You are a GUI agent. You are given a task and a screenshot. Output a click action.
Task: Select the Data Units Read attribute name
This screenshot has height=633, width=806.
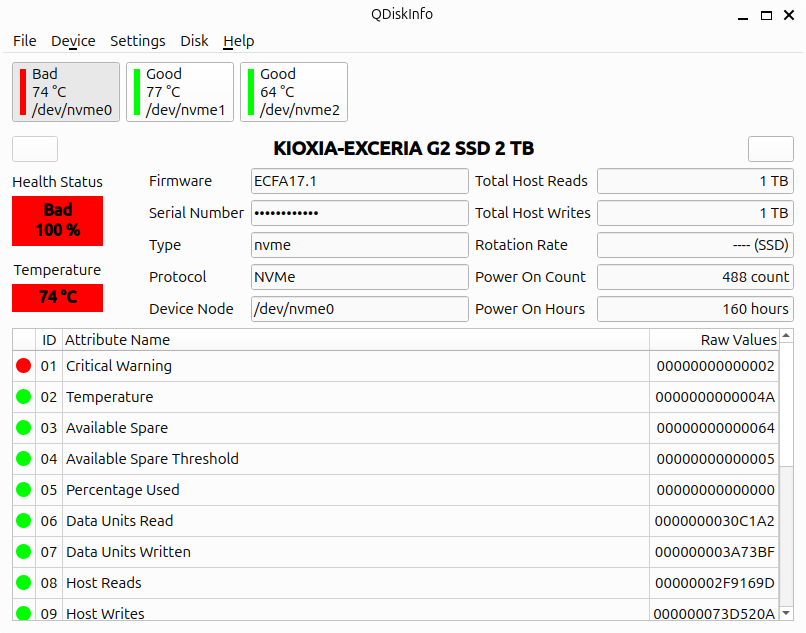[x=119, y=521]
